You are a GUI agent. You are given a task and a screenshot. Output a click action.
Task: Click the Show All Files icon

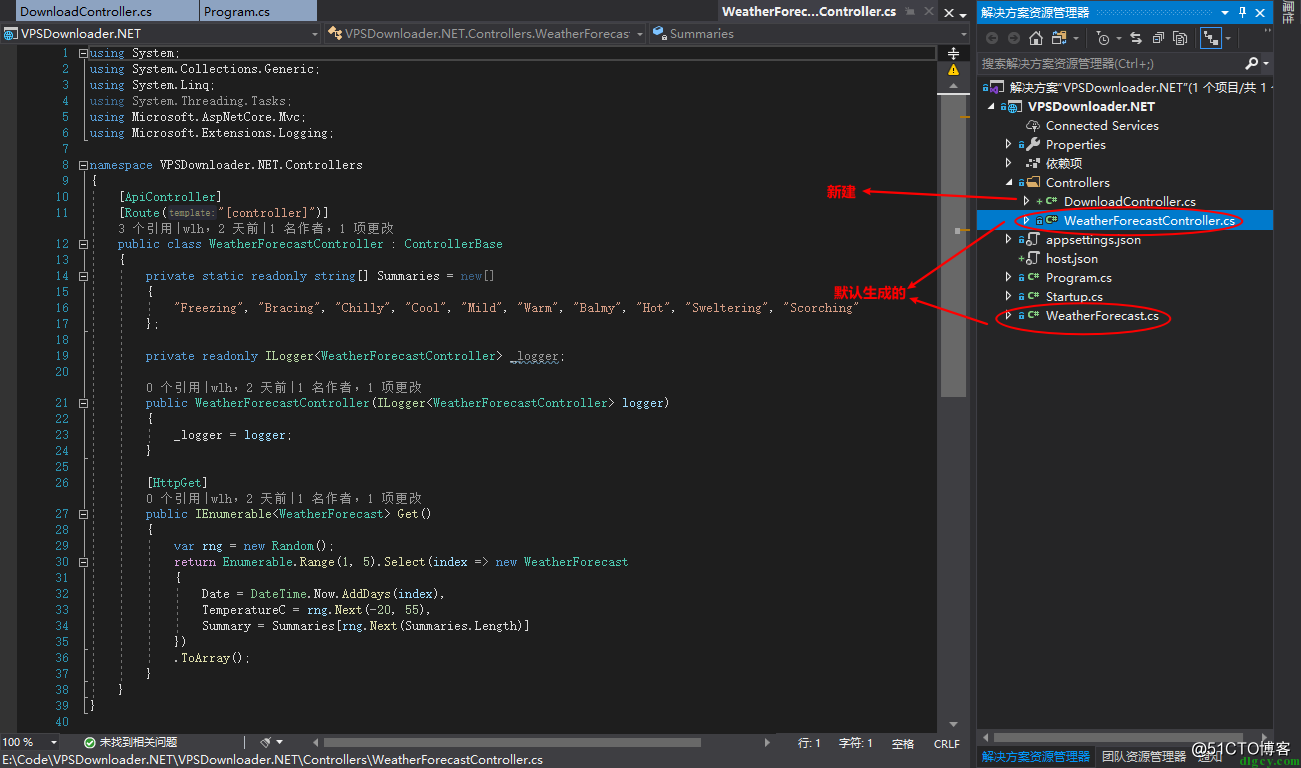(1180, 38)
